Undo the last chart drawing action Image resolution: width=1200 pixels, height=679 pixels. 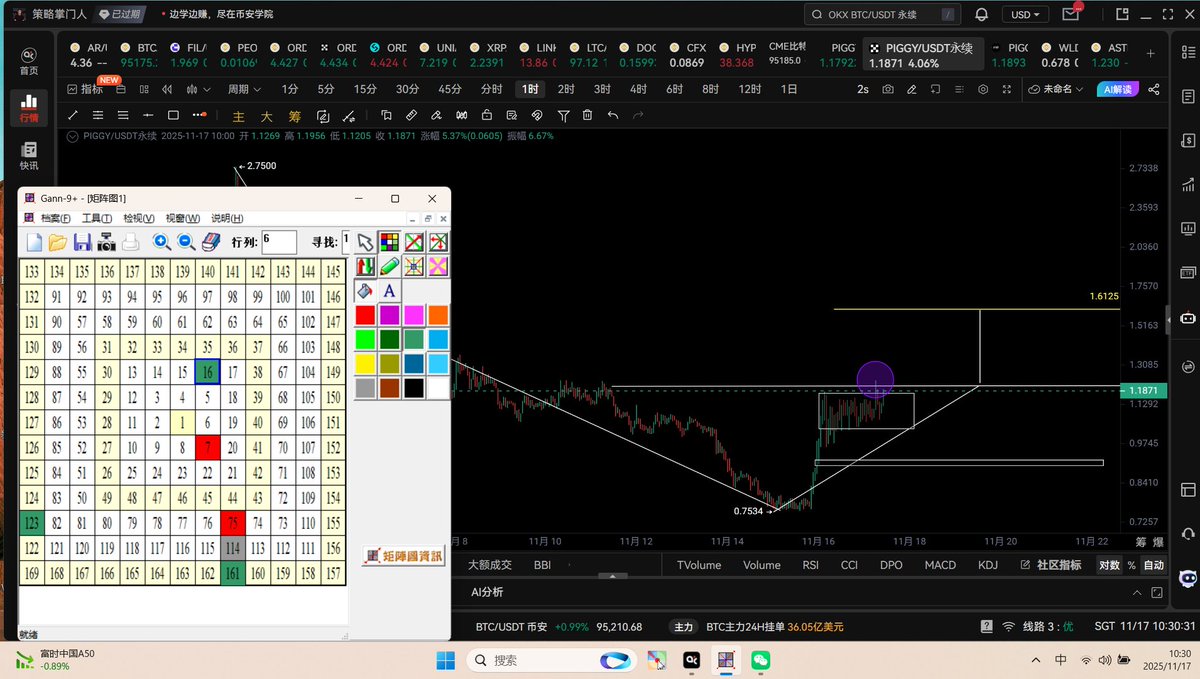click(x=613, y=115)
